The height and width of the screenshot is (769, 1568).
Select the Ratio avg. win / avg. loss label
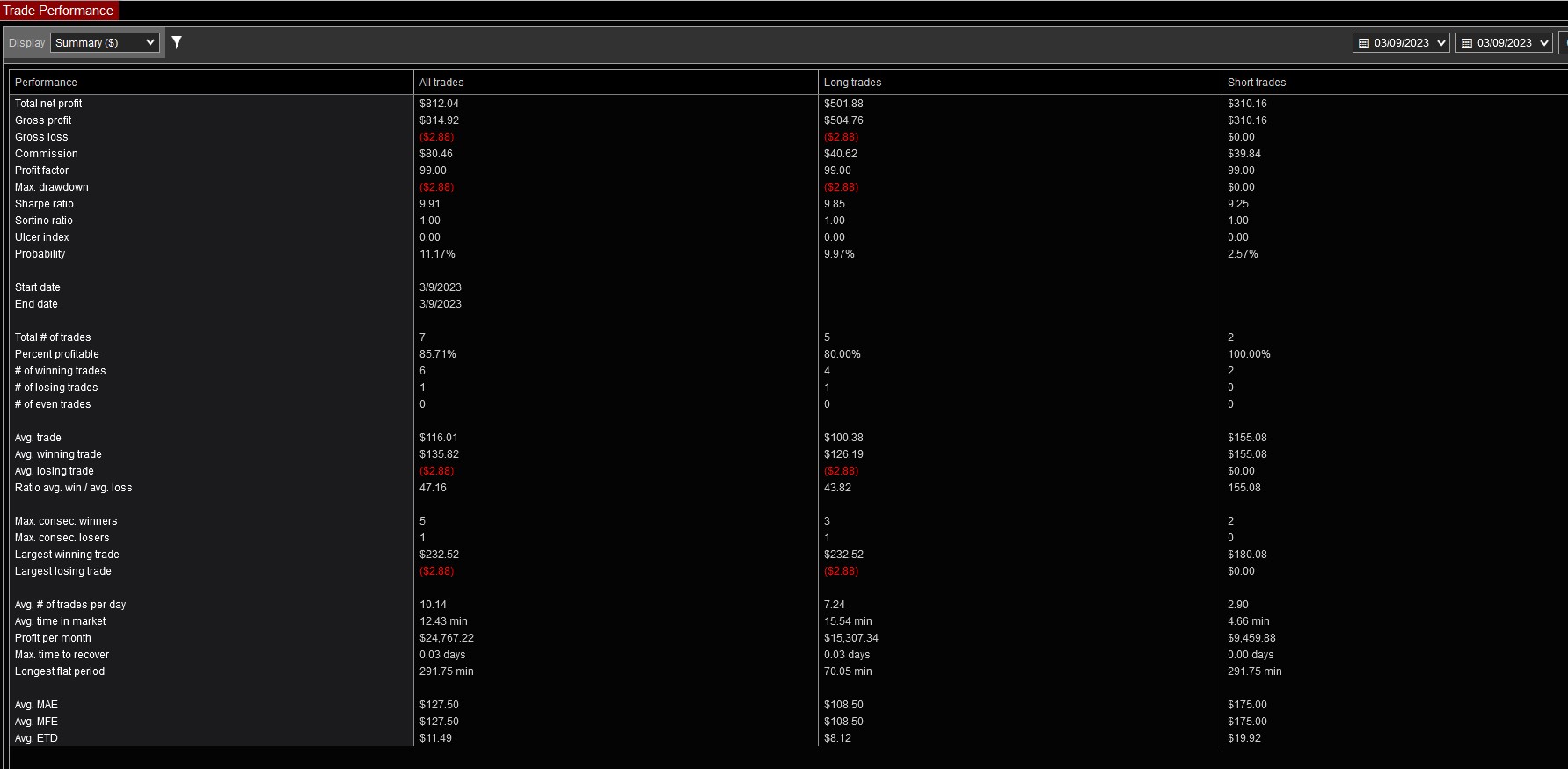point(74,488)
